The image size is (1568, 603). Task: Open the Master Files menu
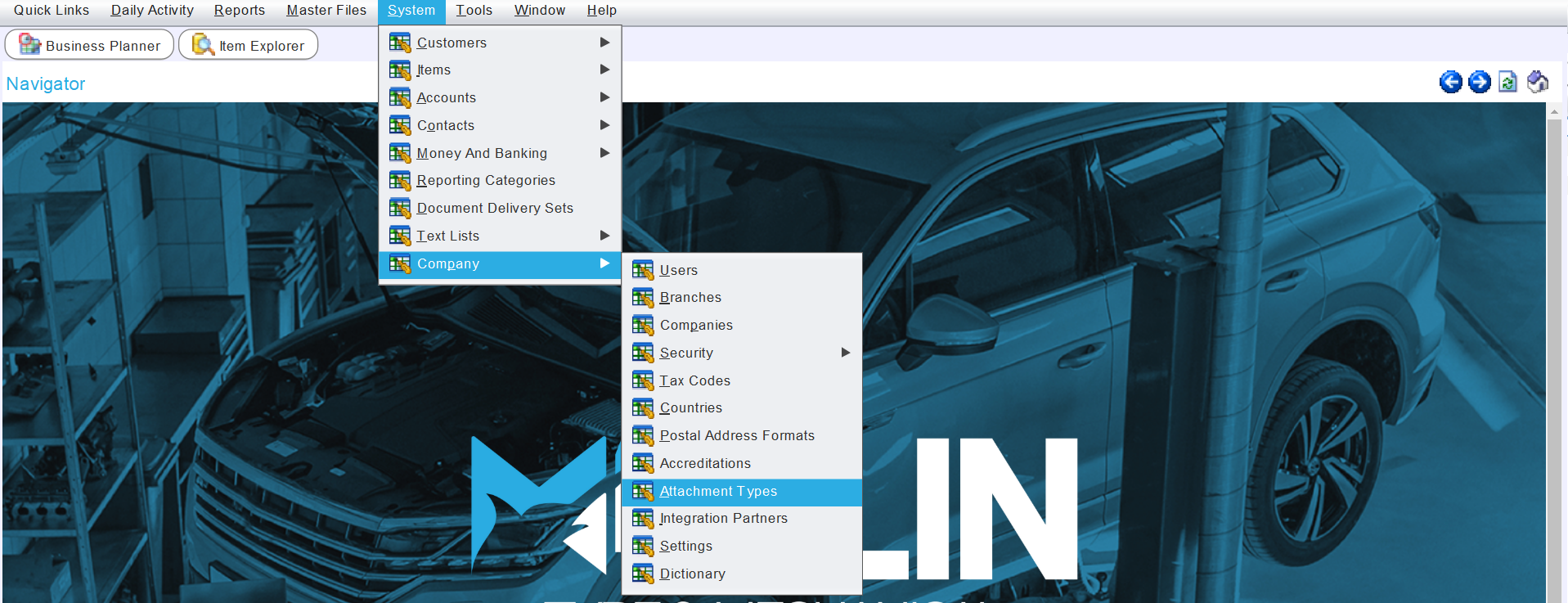pos(326,11)
